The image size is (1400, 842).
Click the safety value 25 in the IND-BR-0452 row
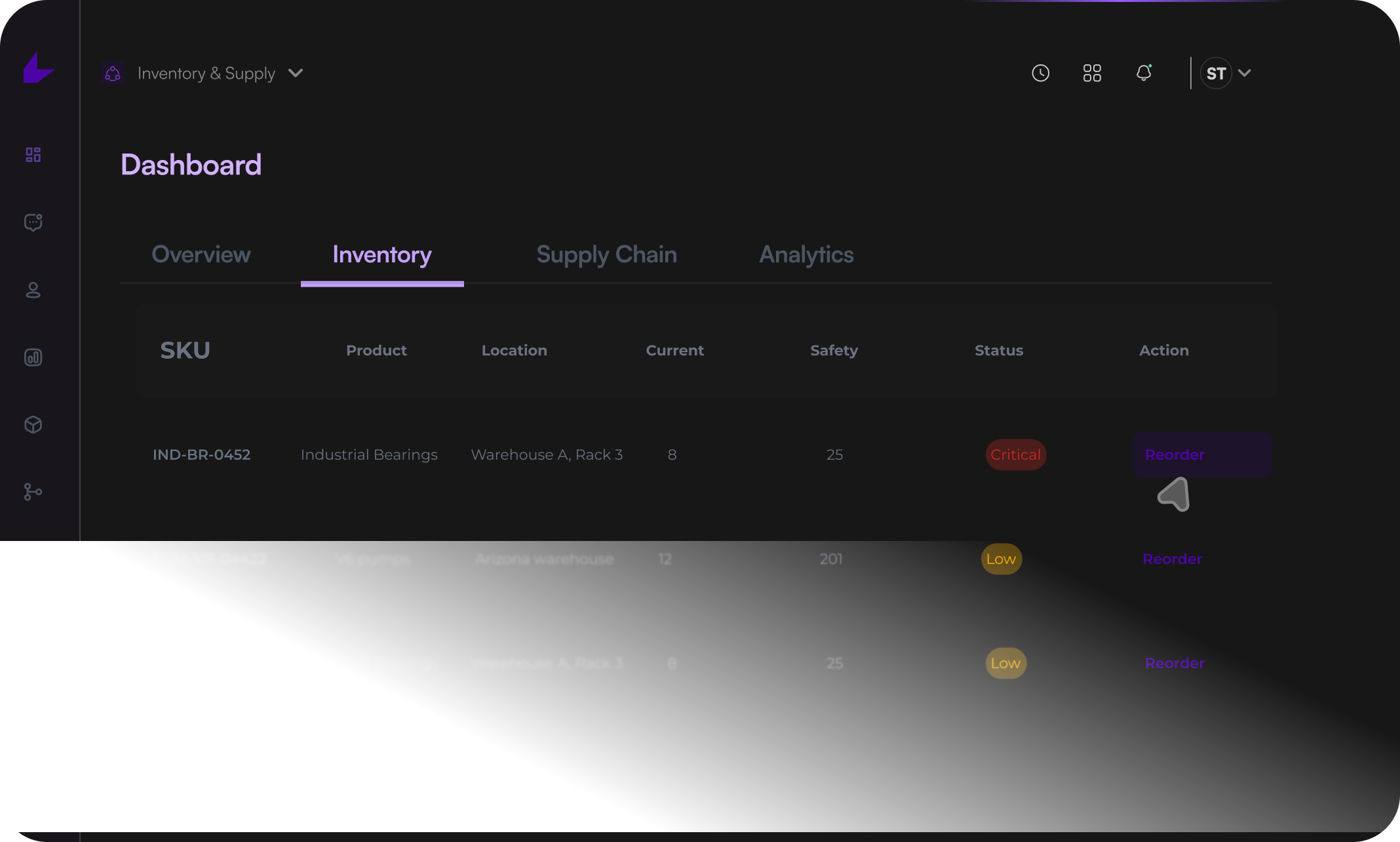(x=835, y=454)
